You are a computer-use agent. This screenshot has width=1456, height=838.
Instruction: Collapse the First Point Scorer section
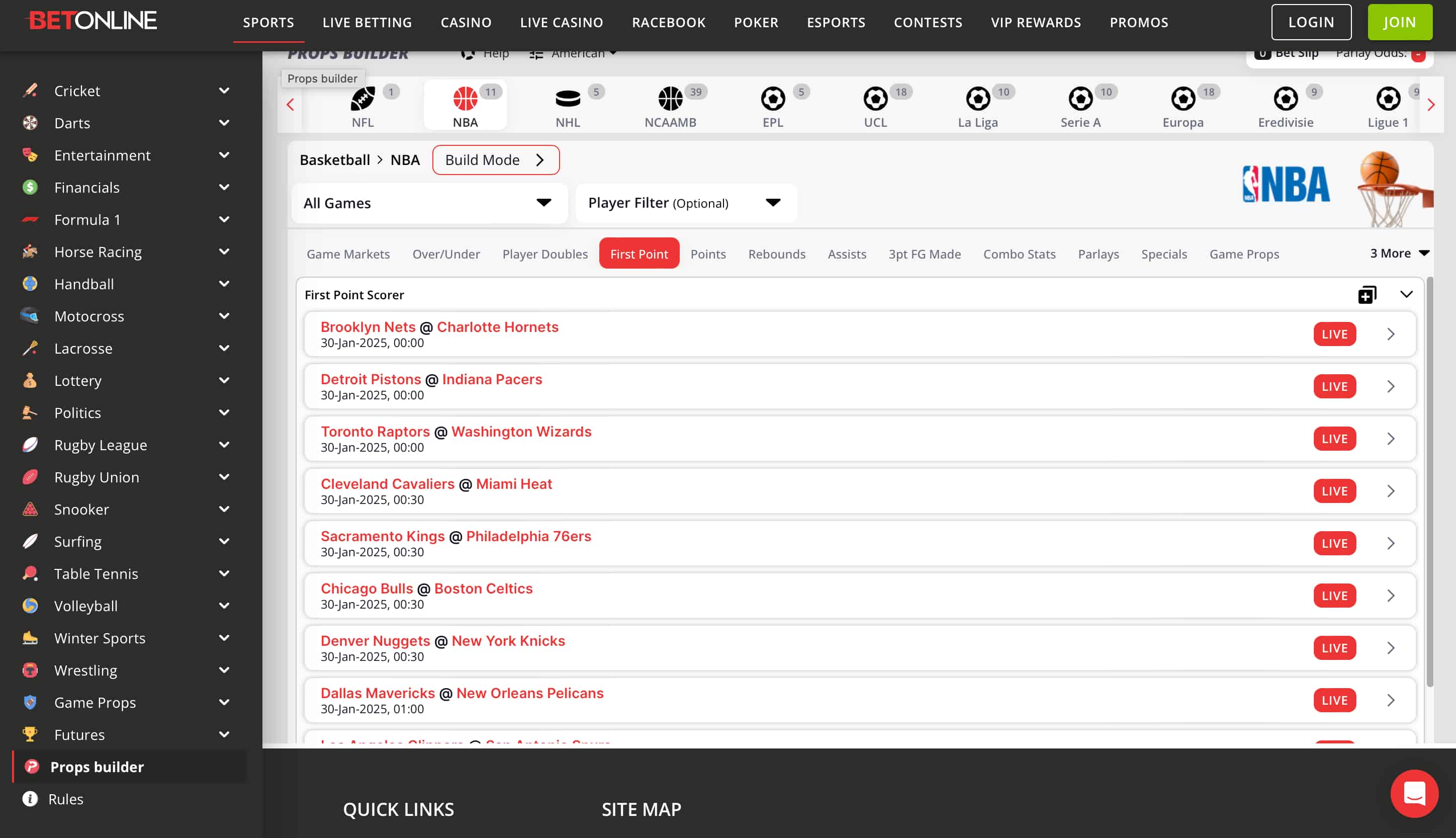[x=1406, y=295]
